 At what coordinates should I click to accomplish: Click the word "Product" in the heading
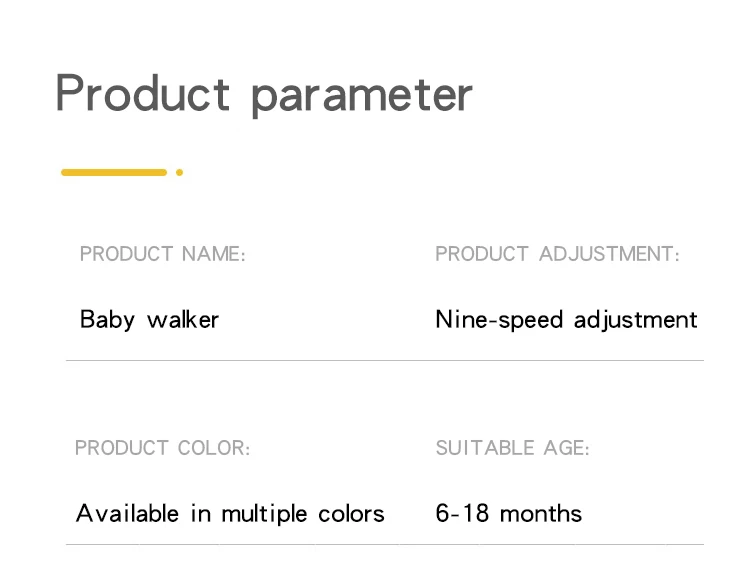(142, 94)
